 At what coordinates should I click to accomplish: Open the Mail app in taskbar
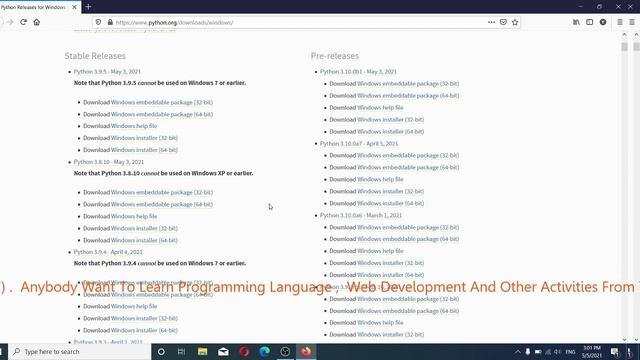coord(223,351)
